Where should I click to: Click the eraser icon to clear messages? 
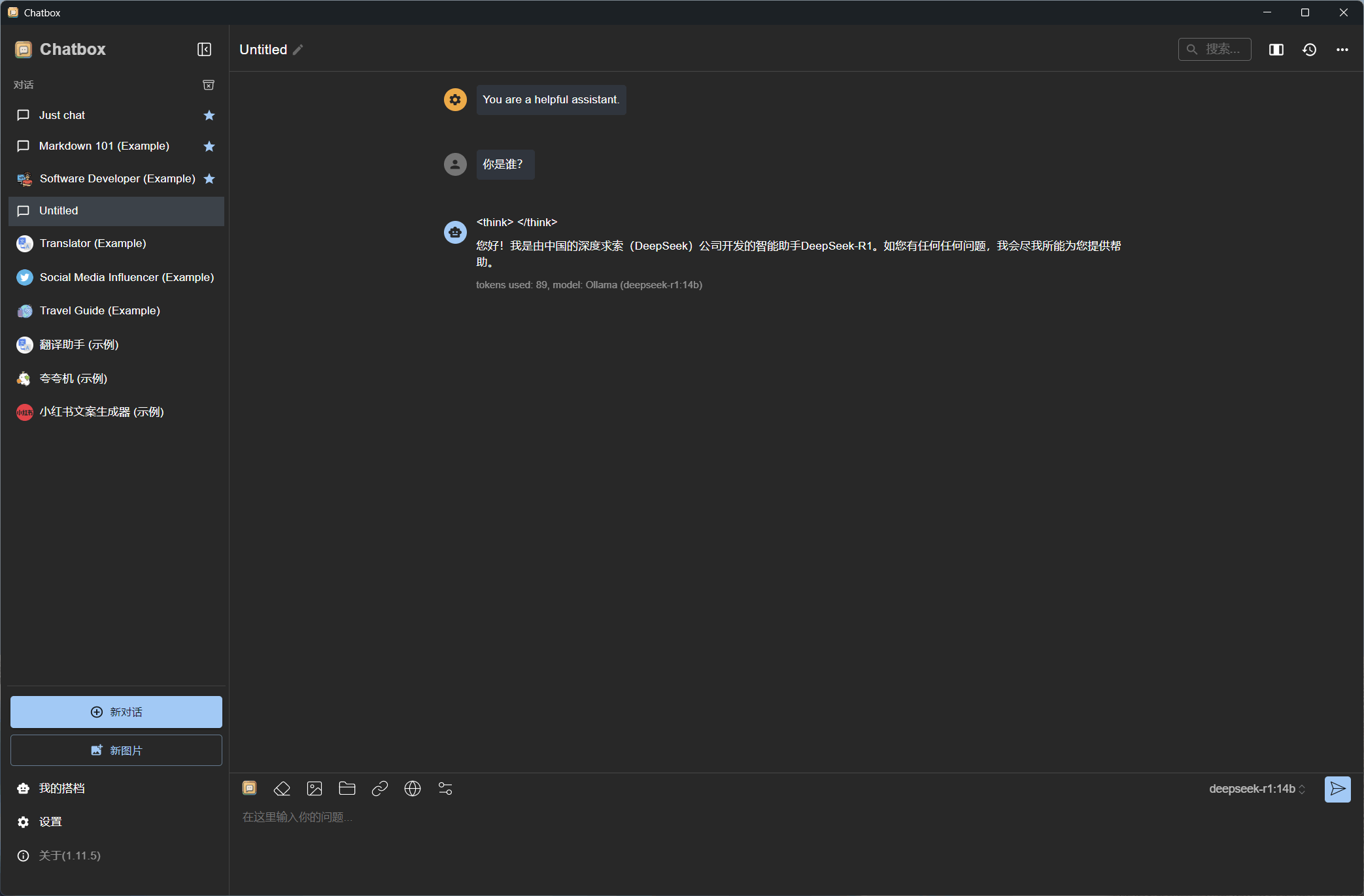(282, 789)
